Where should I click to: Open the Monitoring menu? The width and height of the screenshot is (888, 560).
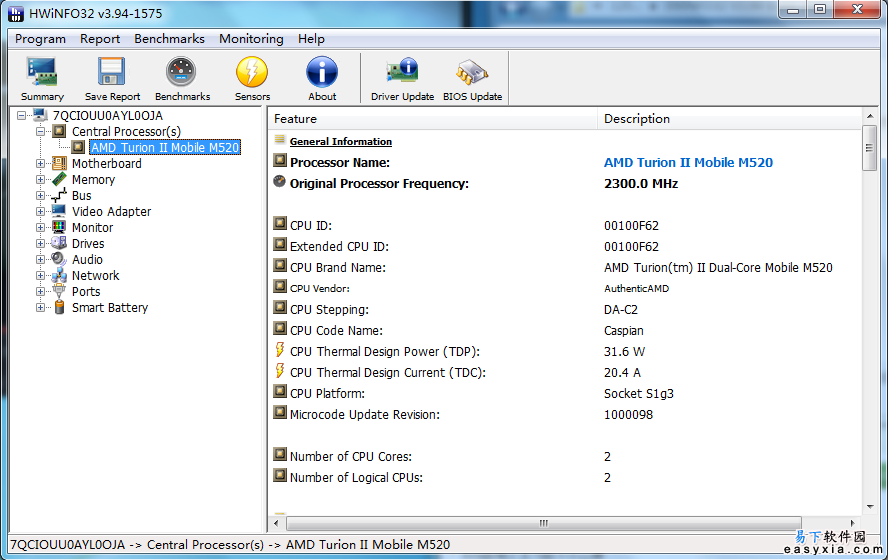pos(251,39)
